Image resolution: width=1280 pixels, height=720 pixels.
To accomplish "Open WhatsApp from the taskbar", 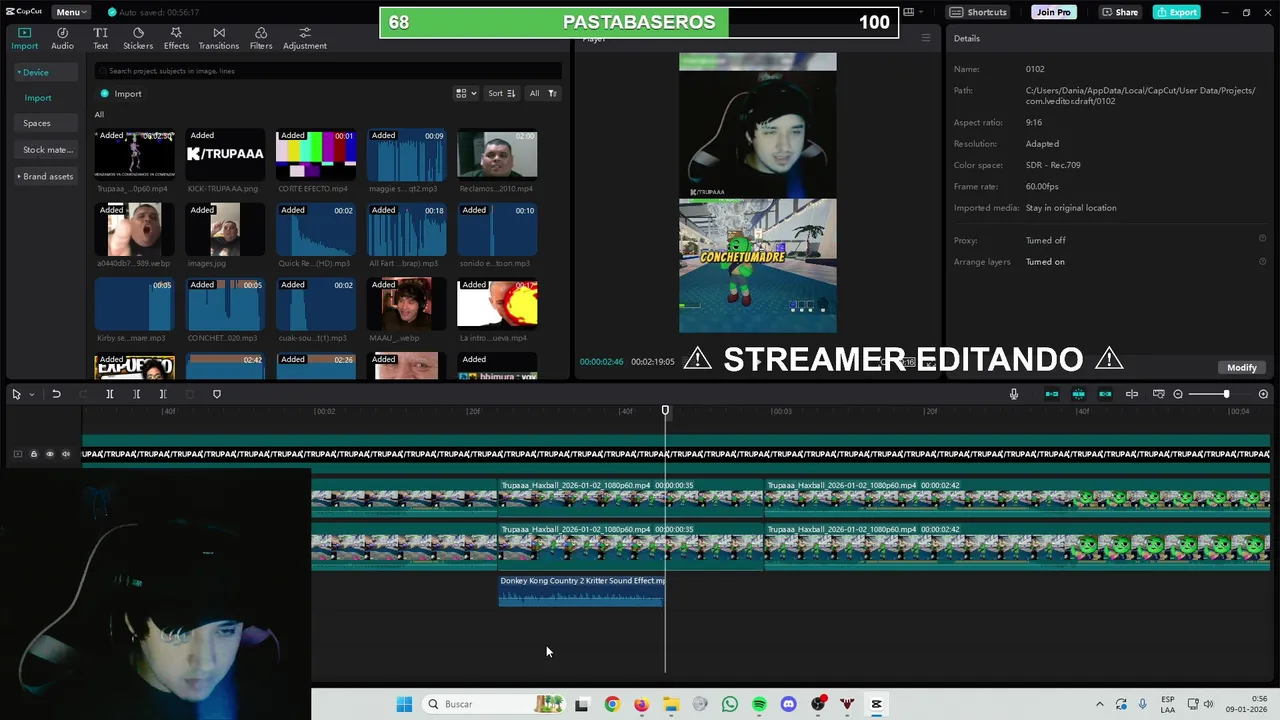I will [730, 704].
